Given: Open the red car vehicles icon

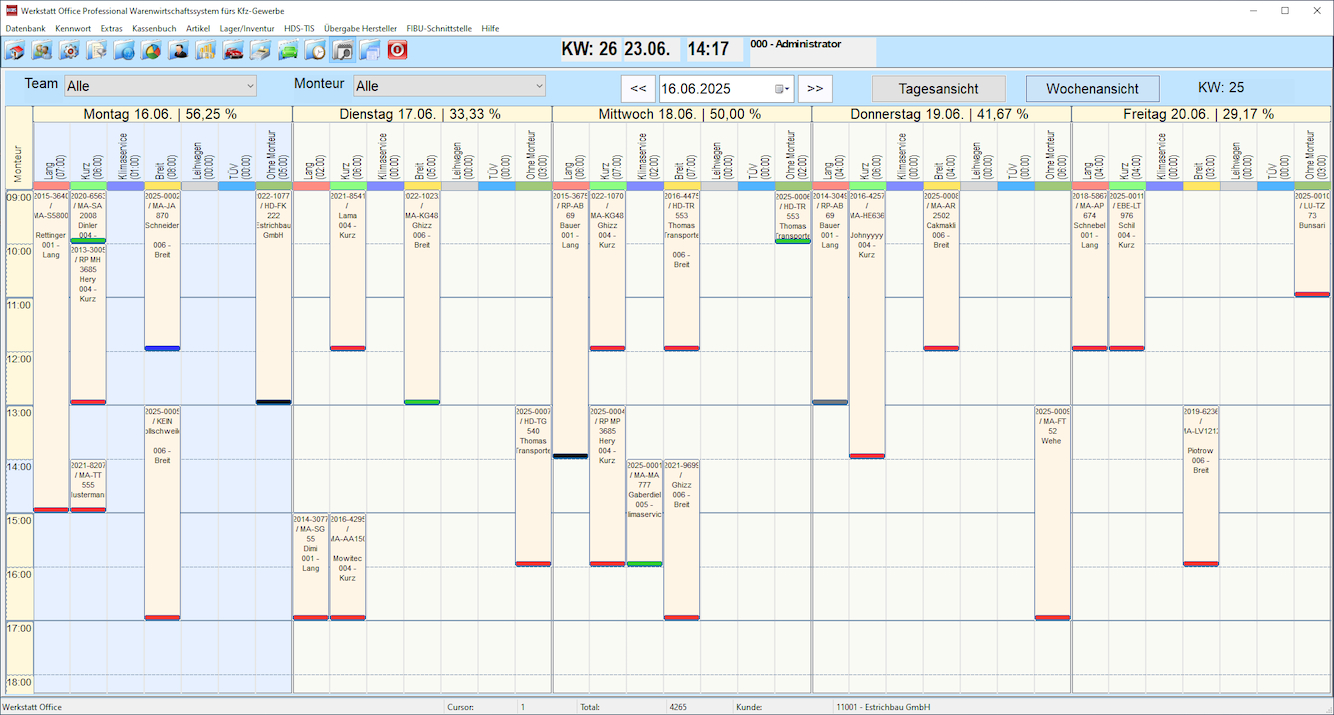Looking at the screenshot, I should pos(233,50).
